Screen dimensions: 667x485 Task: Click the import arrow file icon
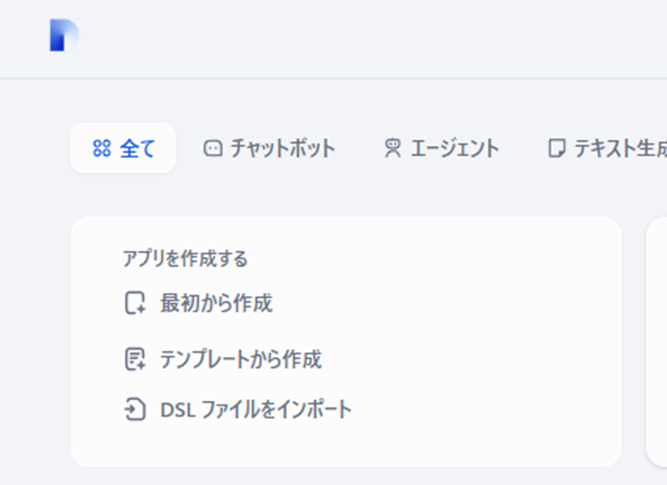pyautogui.click(x=135, y=410)
